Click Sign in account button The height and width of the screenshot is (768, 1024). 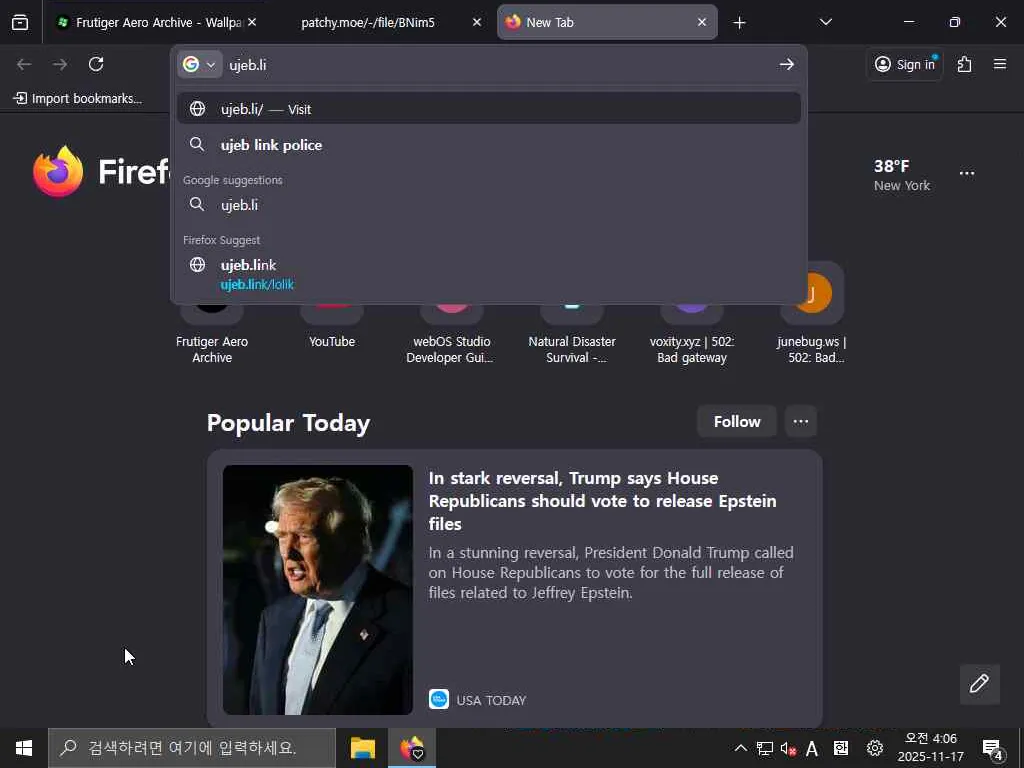pos(904,64)
